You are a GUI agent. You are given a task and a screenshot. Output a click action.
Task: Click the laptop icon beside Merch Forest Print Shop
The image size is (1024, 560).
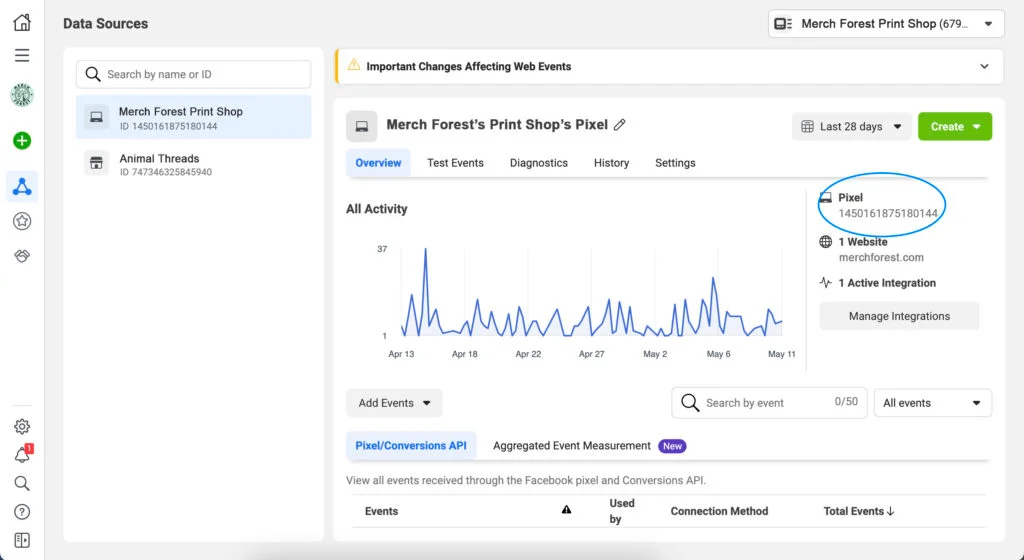[96, 117]
